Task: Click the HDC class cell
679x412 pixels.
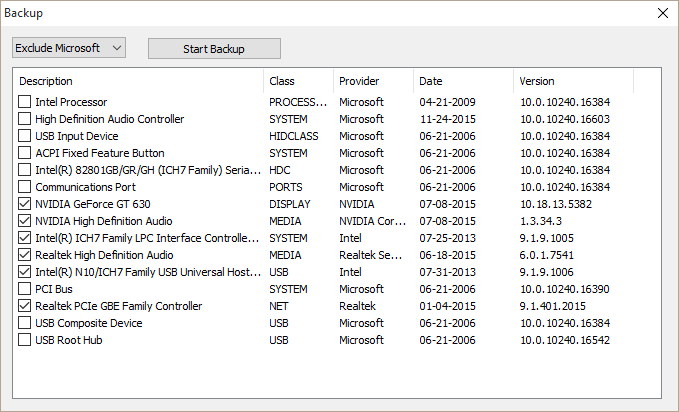Action: pyautogui.click(x=280, y=170)
